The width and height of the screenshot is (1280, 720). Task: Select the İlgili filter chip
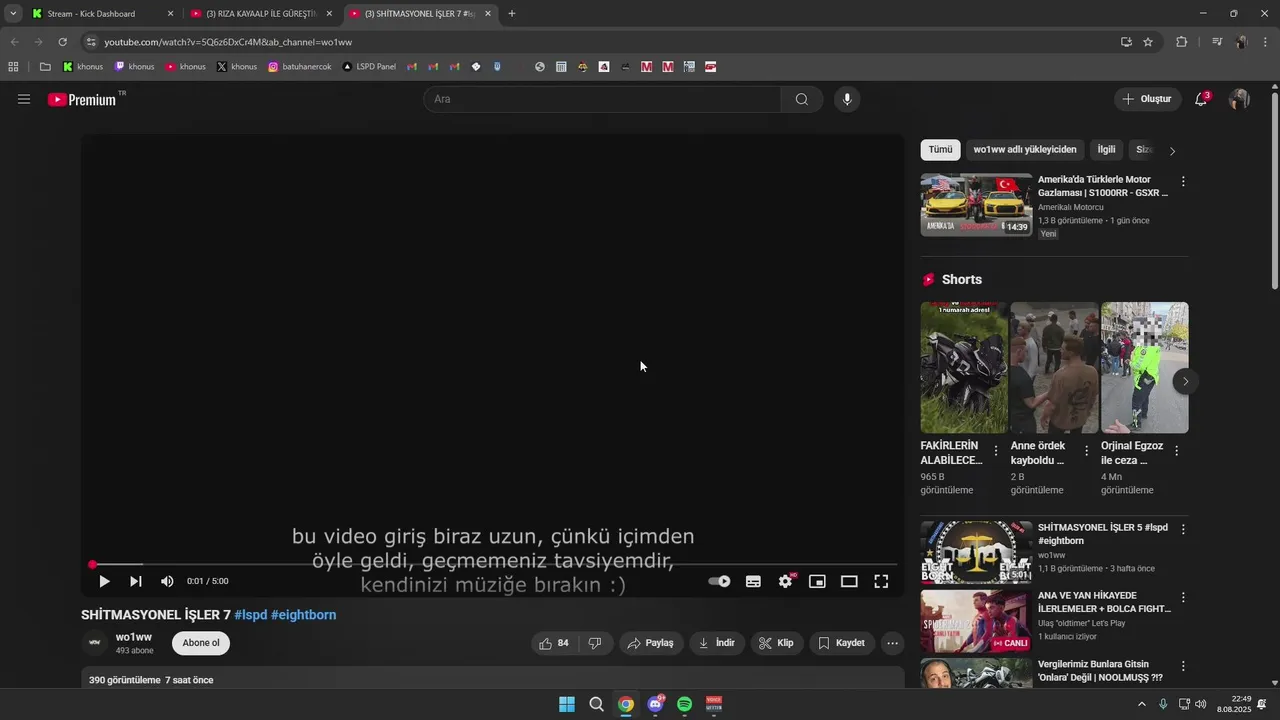1106,150
